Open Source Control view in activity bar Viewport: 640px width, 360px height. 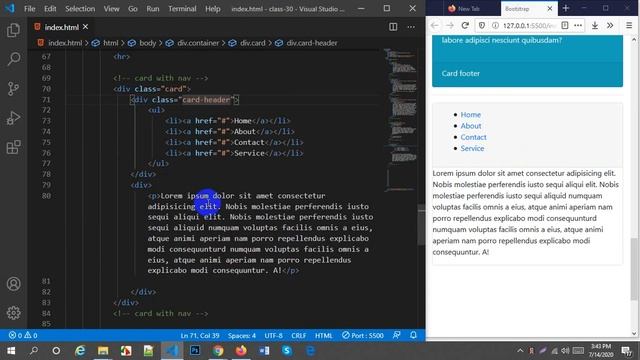point(13,89)
